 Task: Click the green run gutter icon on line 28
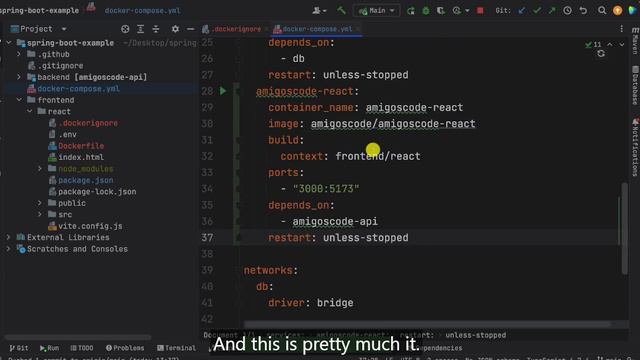click(x=223, y=91)
